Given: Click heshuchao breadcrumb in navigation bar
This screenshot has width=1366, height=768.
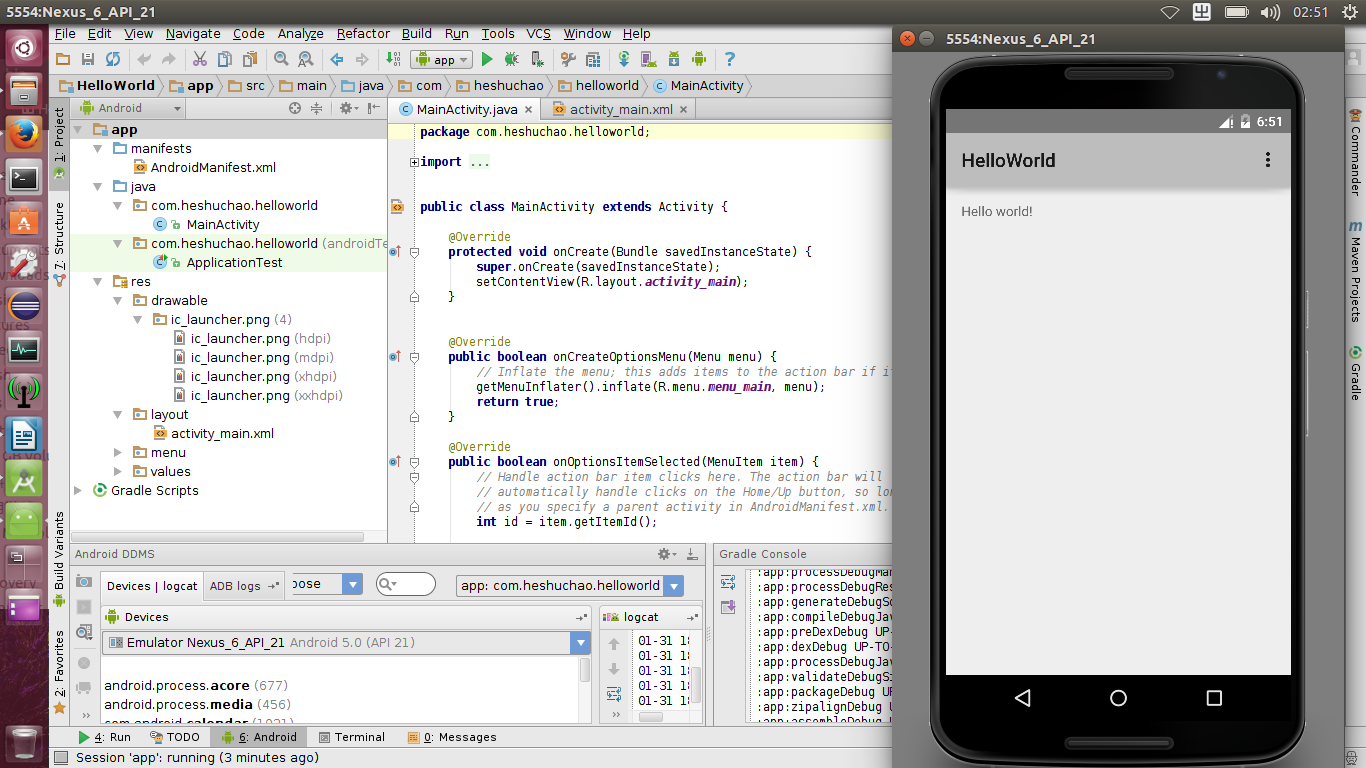Looking at the screenshot, I should (499, 86).
